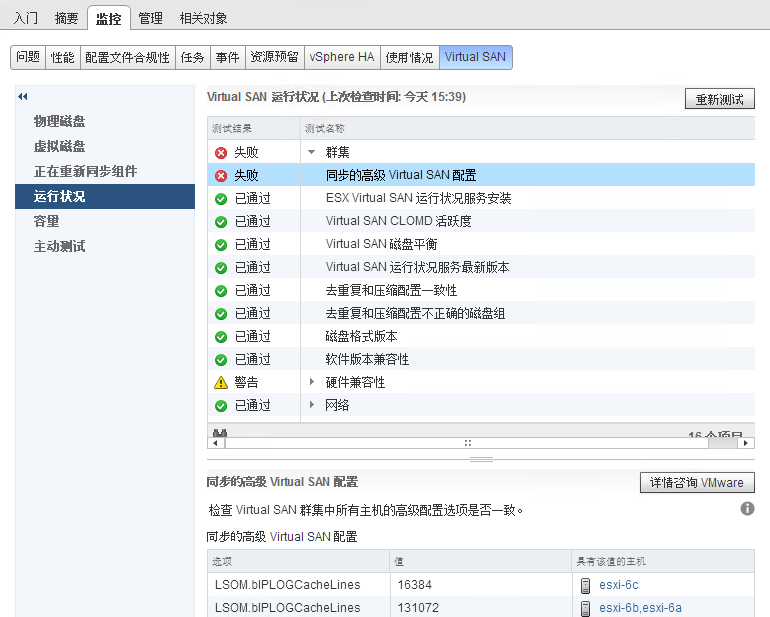770x617 pixels.
Task: Click the warning icon for 硬件兼容性
Action: 221,383
